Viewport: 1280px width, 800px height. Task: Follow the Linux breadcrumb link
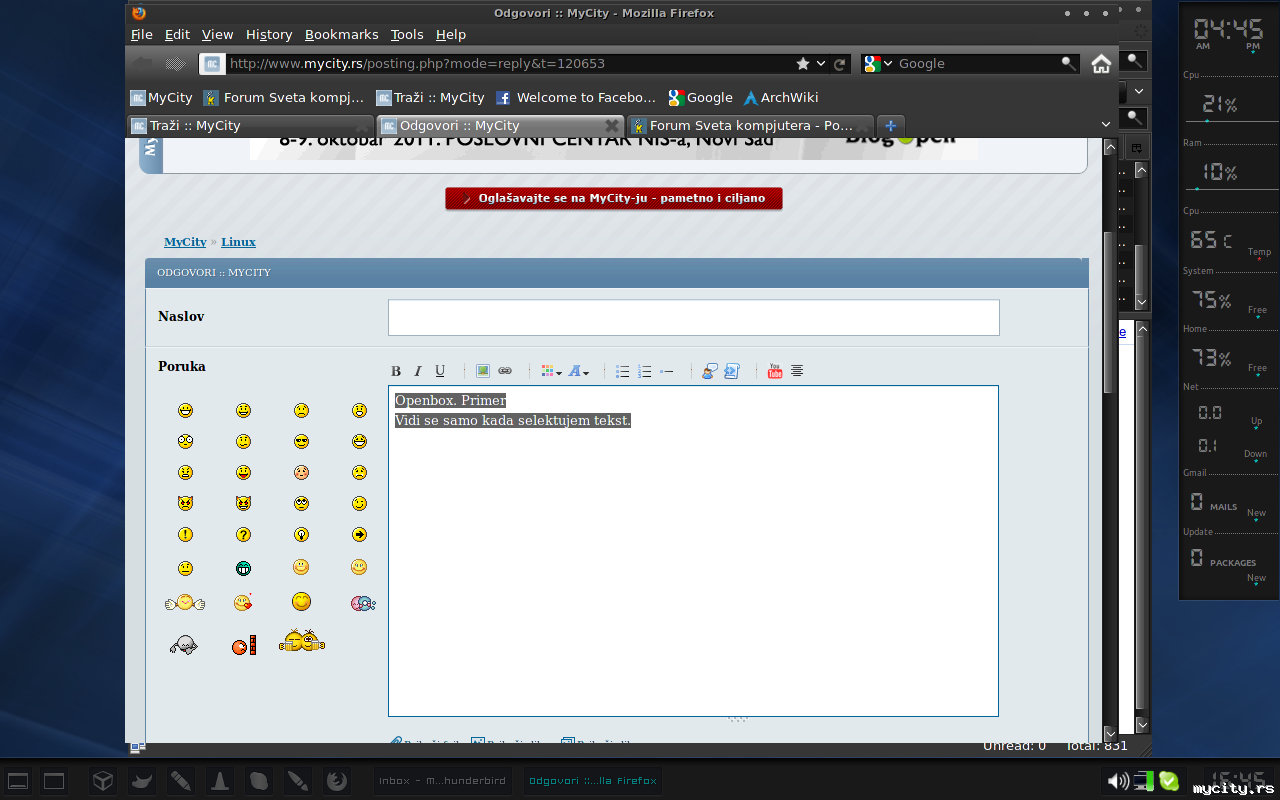tap(238, 242)
